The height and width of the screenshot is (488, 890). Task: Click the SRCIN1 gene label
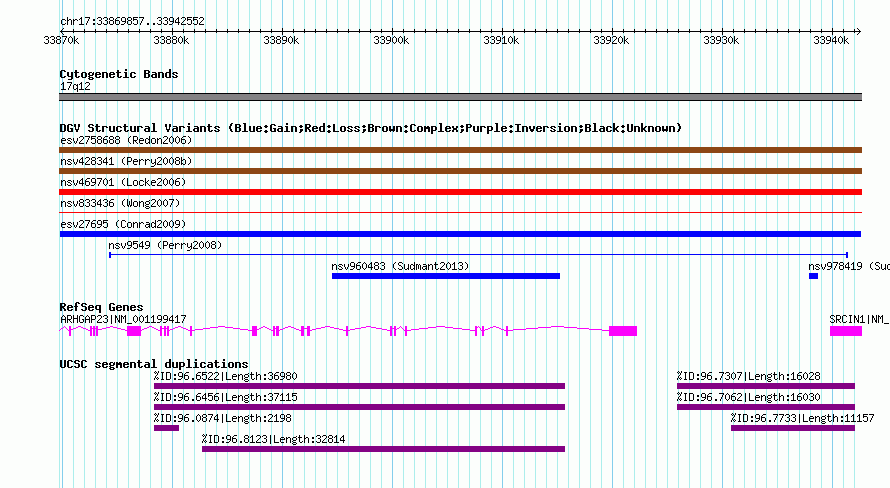[859, 319]
